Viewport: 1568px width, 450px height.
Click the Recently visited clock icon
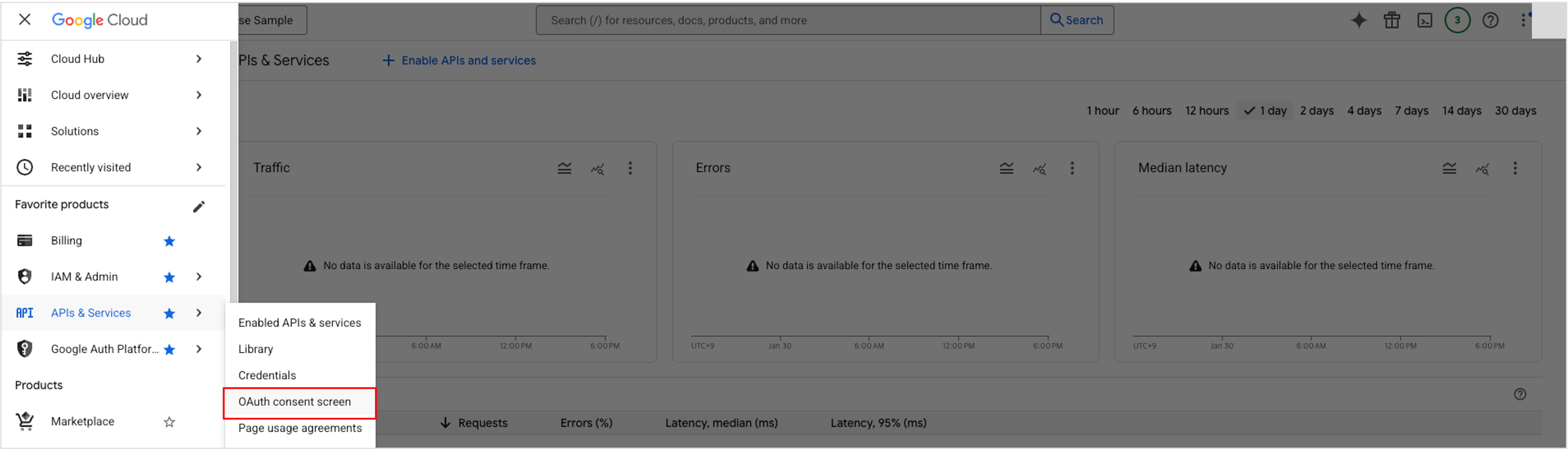(25, 168)
